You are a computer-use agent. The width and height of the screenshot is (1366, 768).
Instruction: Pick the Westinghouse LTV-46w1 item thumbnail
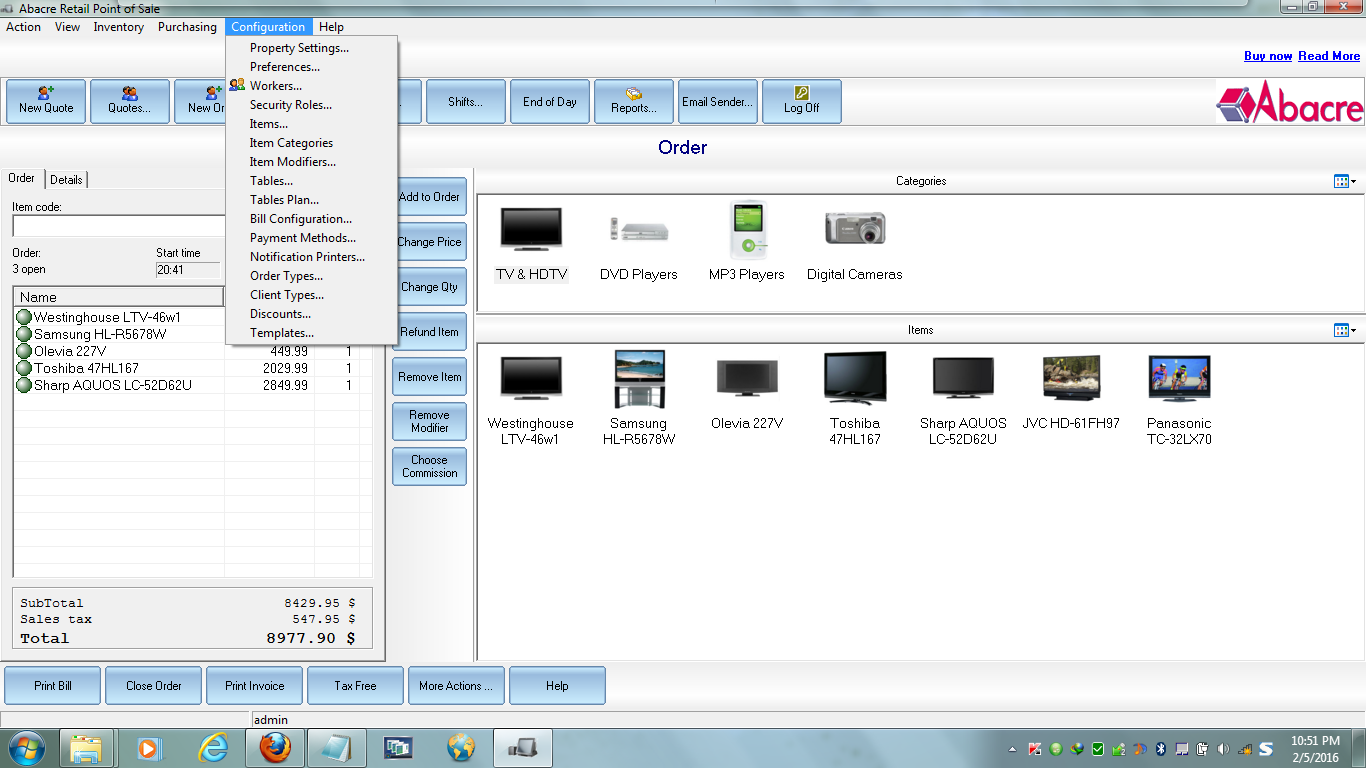tap(531, 399)
